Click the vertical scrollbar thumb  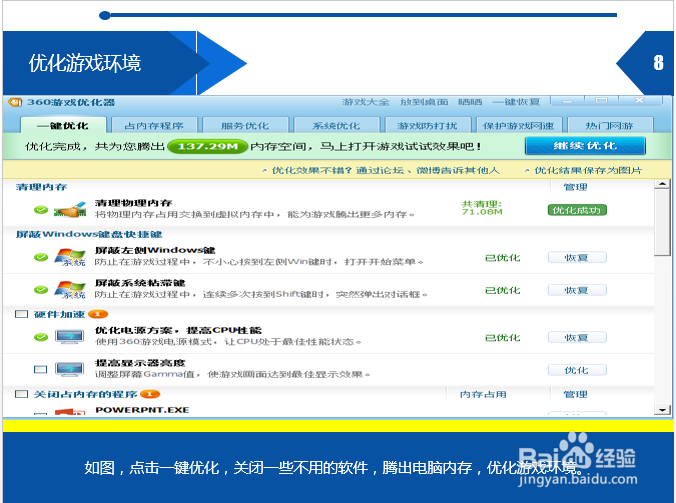coord(663,222)
